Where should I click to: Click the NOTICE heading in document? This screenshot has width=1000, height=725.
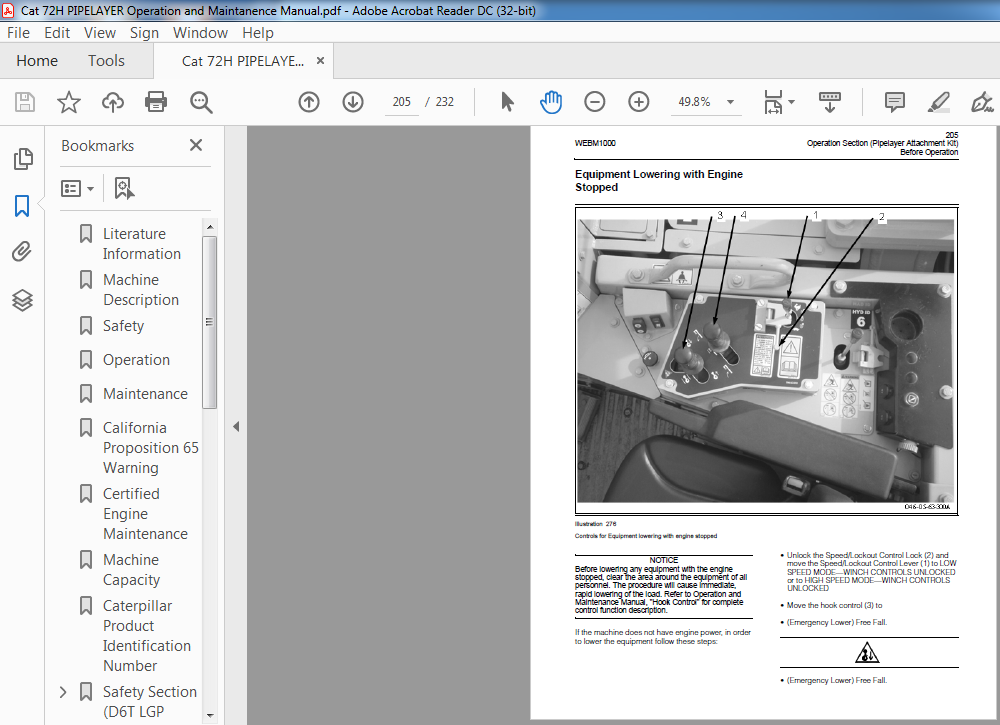663,560
